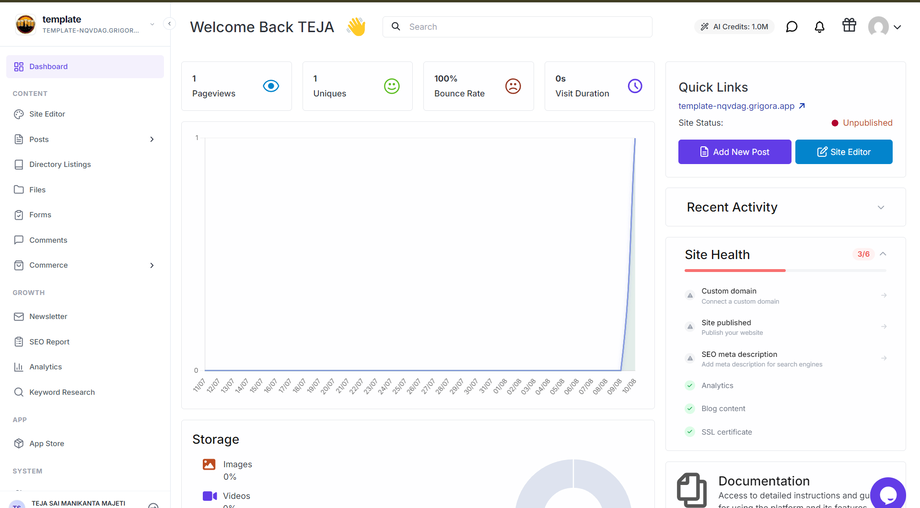This screenshot has width=920, height=508.
Task: Collapse the sidebar with the arrow handle
Action: (169, 24)
